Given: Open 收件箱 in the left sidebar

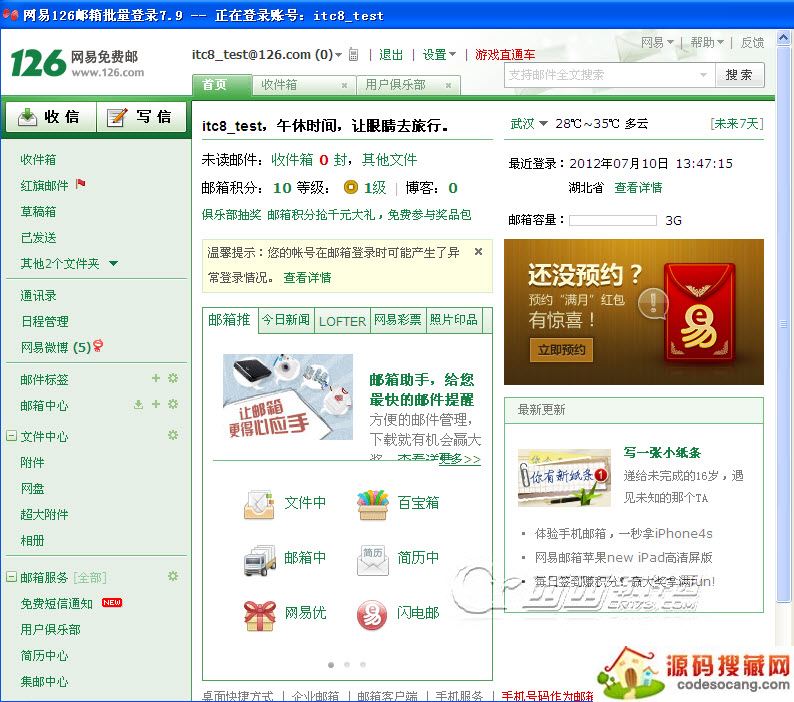Looking at the screenshot, I should [x=38, y=160].
